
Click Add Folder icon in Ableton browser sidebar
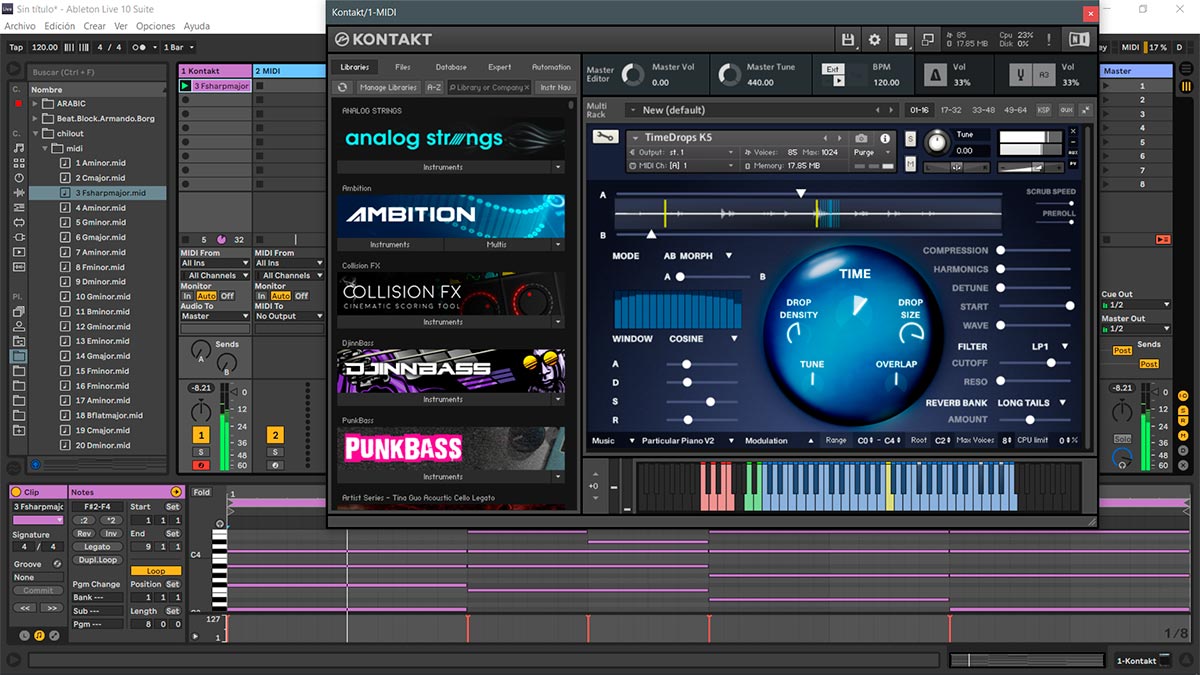pos(19,429)
